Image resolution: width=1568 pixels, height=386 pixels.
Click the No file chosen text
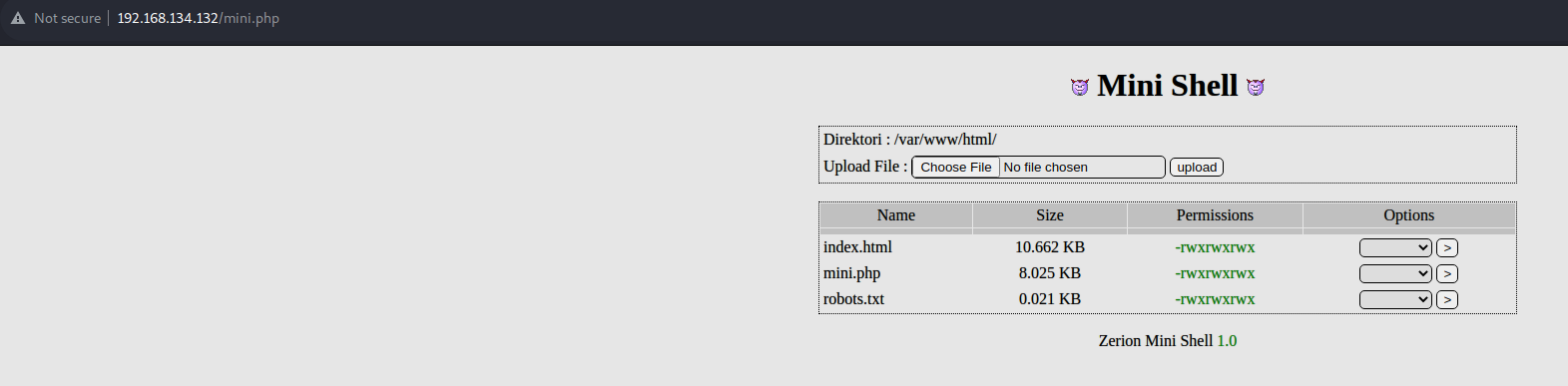[x=1045, y=168]
